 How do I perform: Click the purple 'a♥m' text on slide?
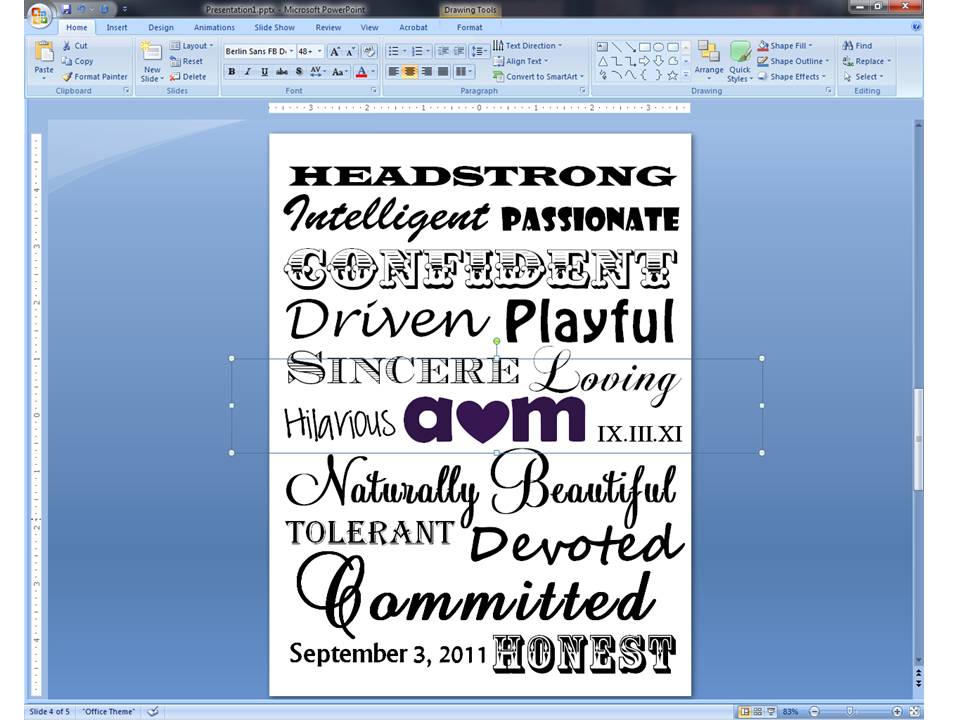tap(494, 420)
